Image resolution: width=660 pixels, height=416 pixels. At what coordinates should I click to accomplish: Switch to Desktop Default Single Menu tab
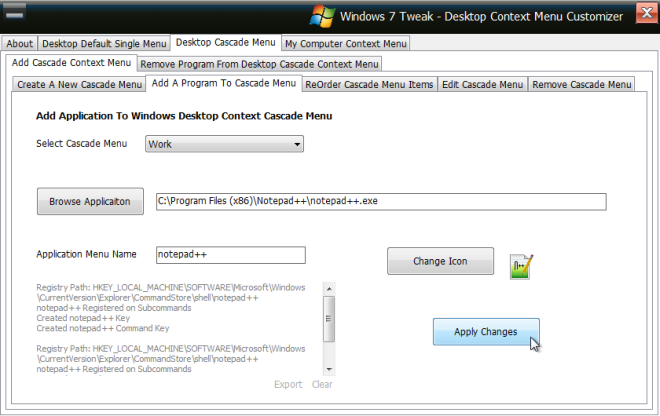coord(104,43)
